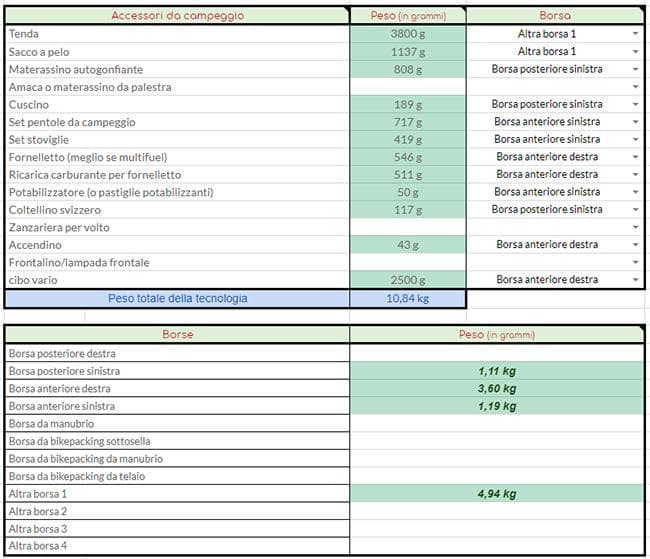This screenshot has width=650, height=559.
Task: Select Set pentole da campeggio cell
Action: click(x=177, y=122)
